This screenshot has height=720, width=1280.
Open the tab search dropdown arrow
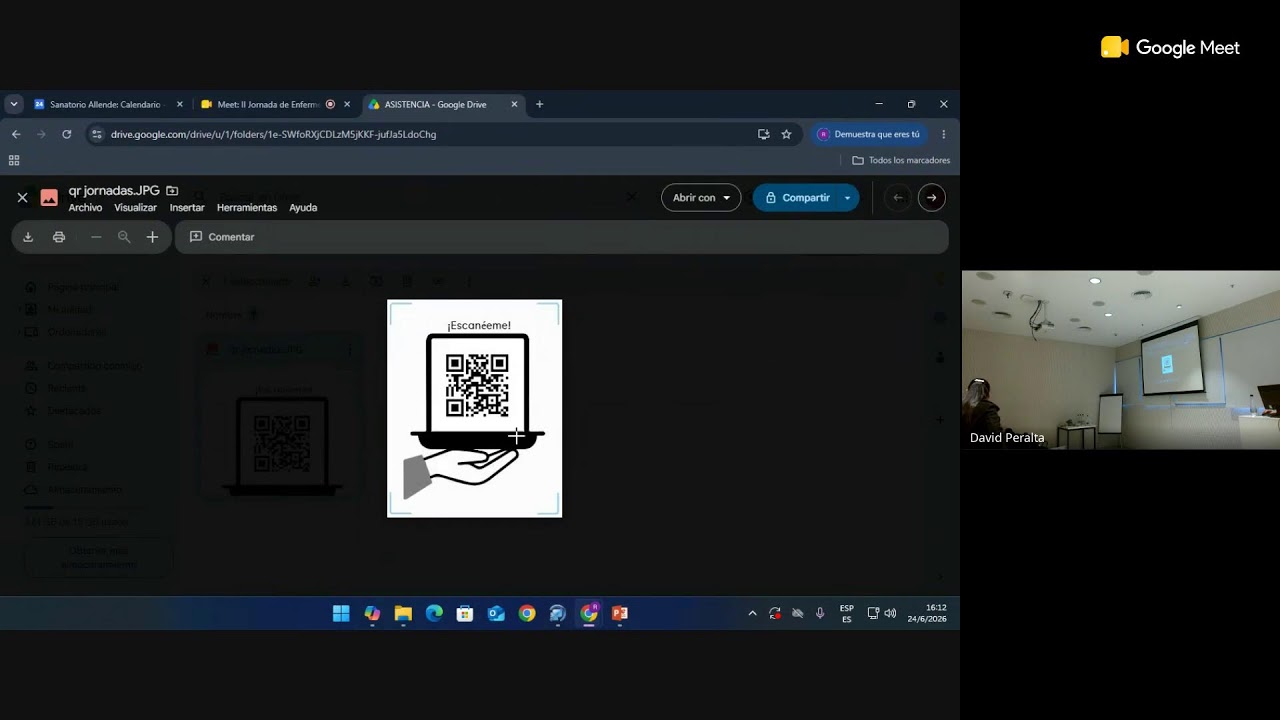(x=13, y=104)
